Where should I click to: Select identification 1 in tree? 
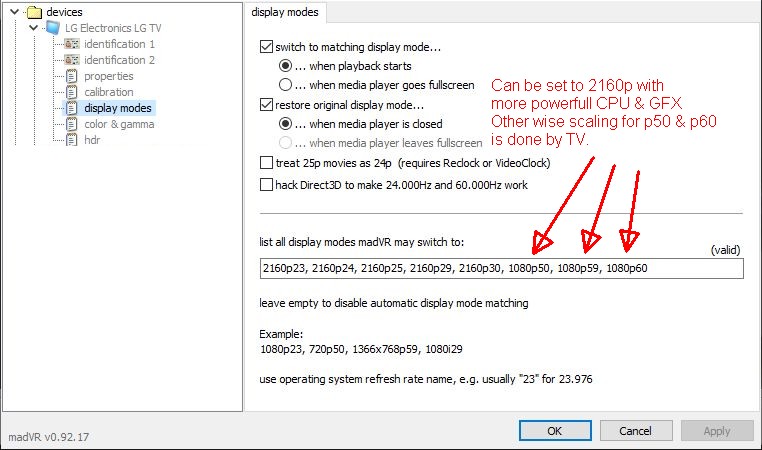[119, 44]
